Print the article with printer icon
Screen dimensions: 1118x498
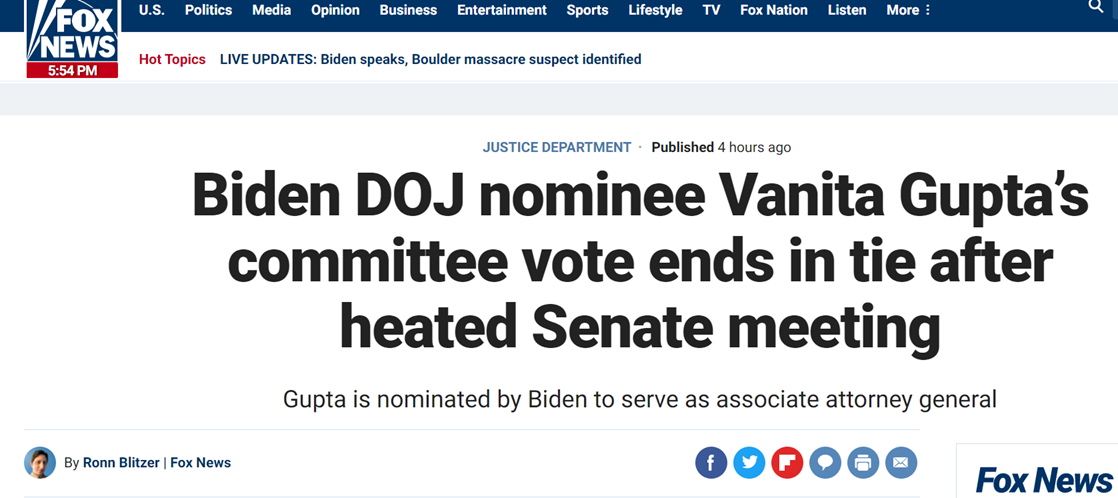(863, 463)
